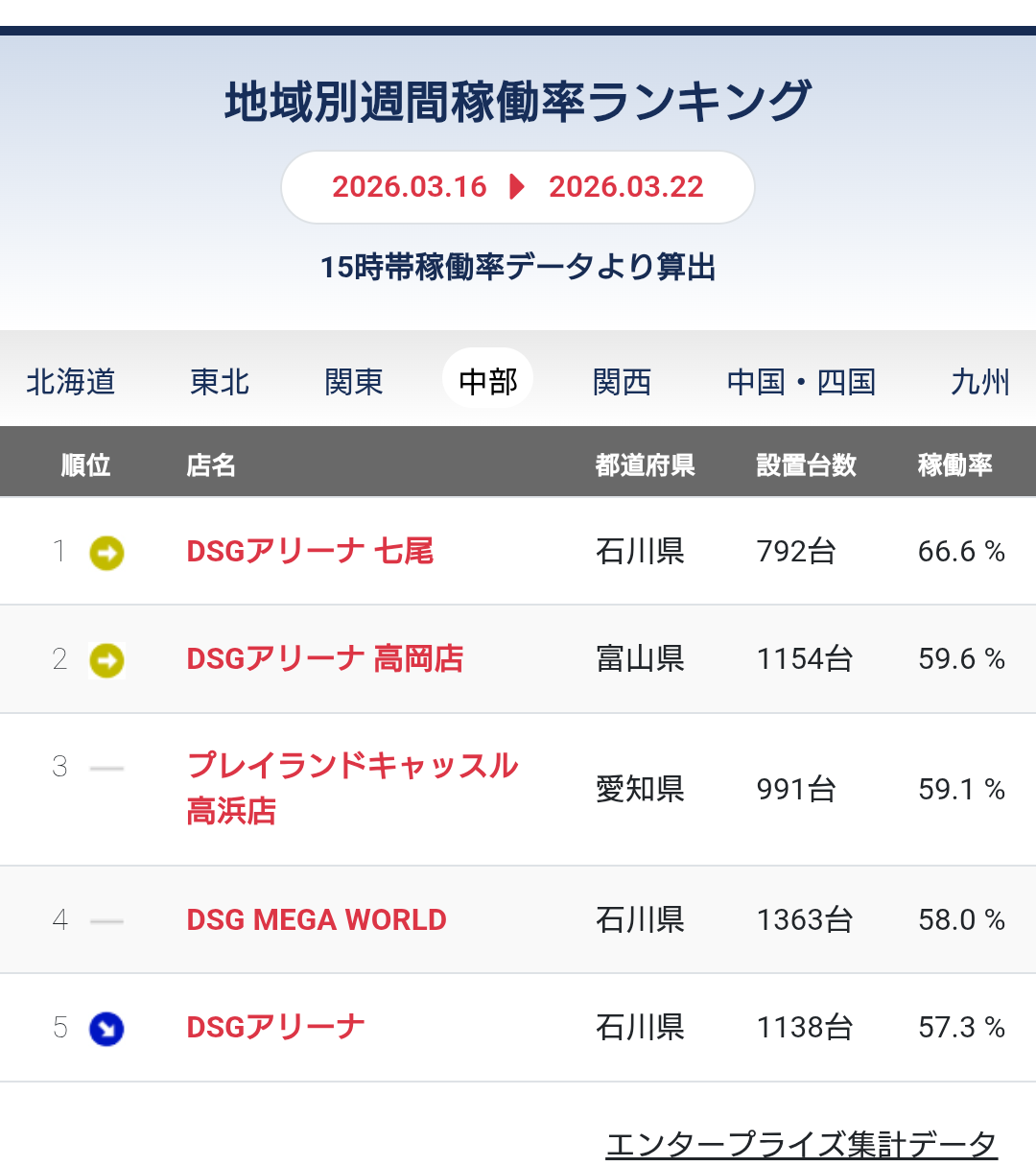
Task: Follow the エンタープライズ集計データ link
Action: (801, 1143)
